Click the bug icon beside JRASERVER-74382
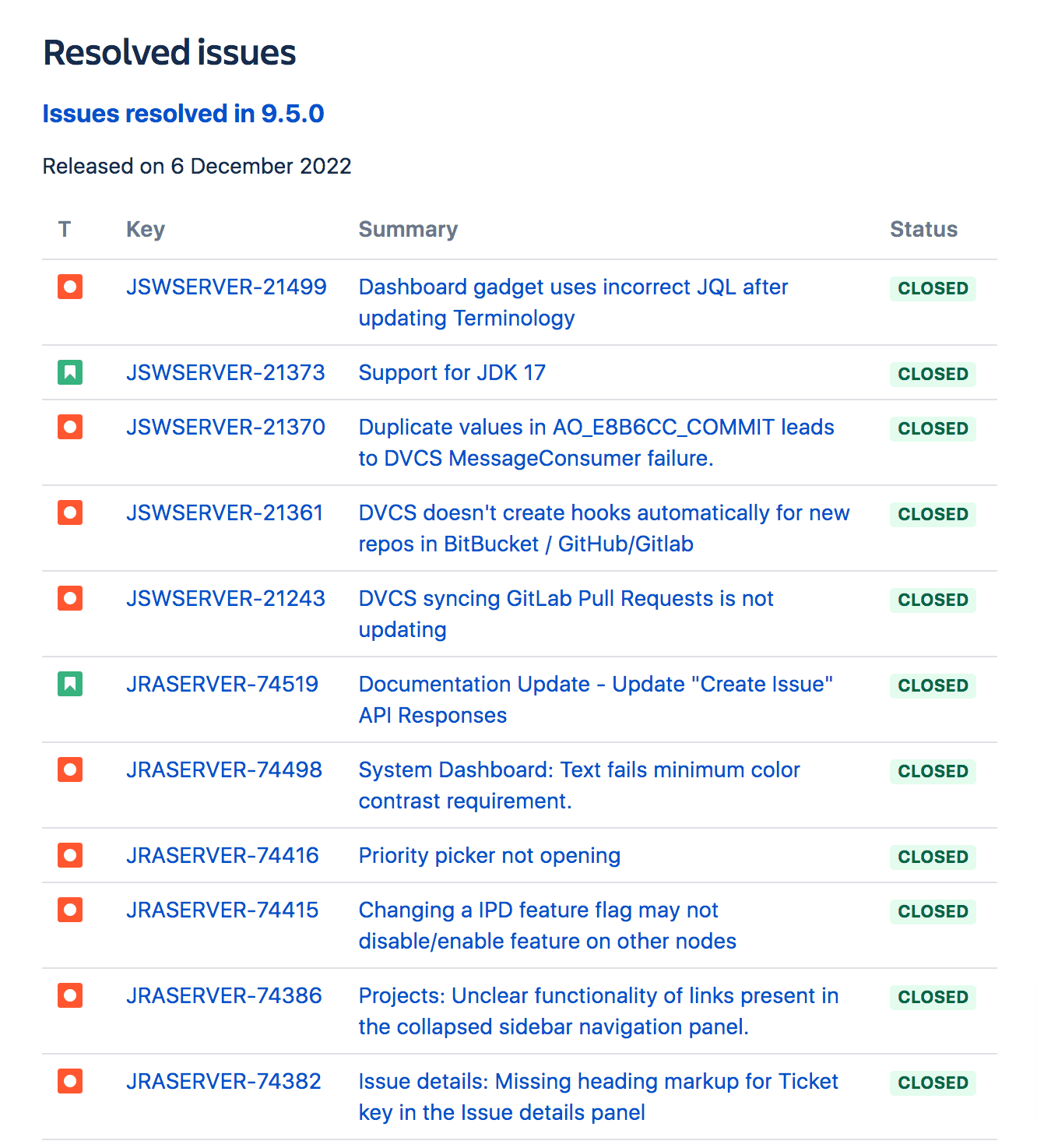The image size is (1037, 1148). (70, 1082)
